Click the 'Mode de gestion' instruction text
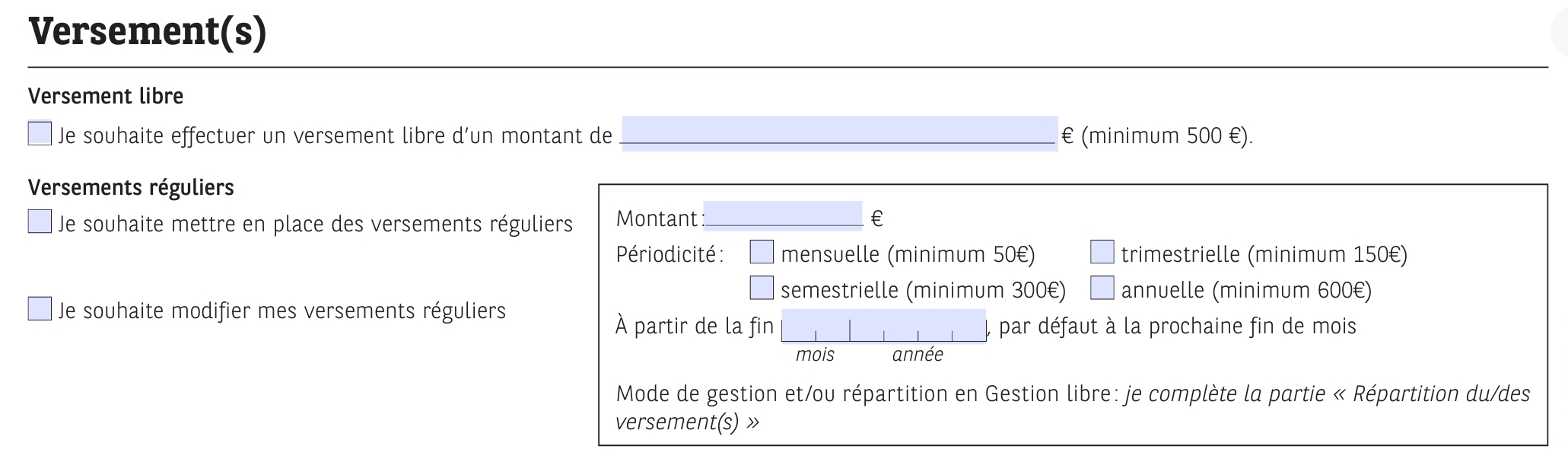 tap(867, 394)
